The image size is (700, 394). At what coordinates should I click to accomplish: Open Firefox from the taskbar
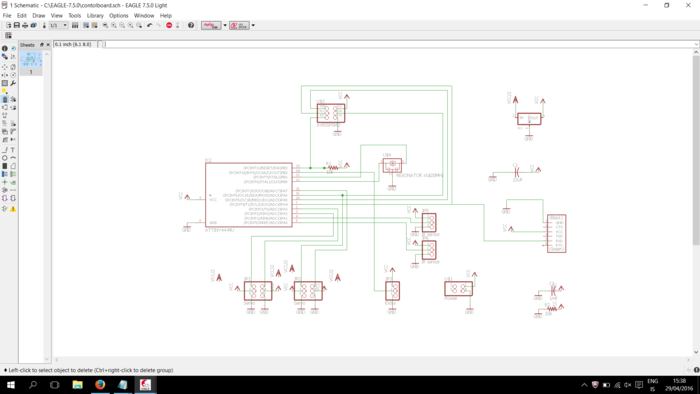[x=100, y=385]
